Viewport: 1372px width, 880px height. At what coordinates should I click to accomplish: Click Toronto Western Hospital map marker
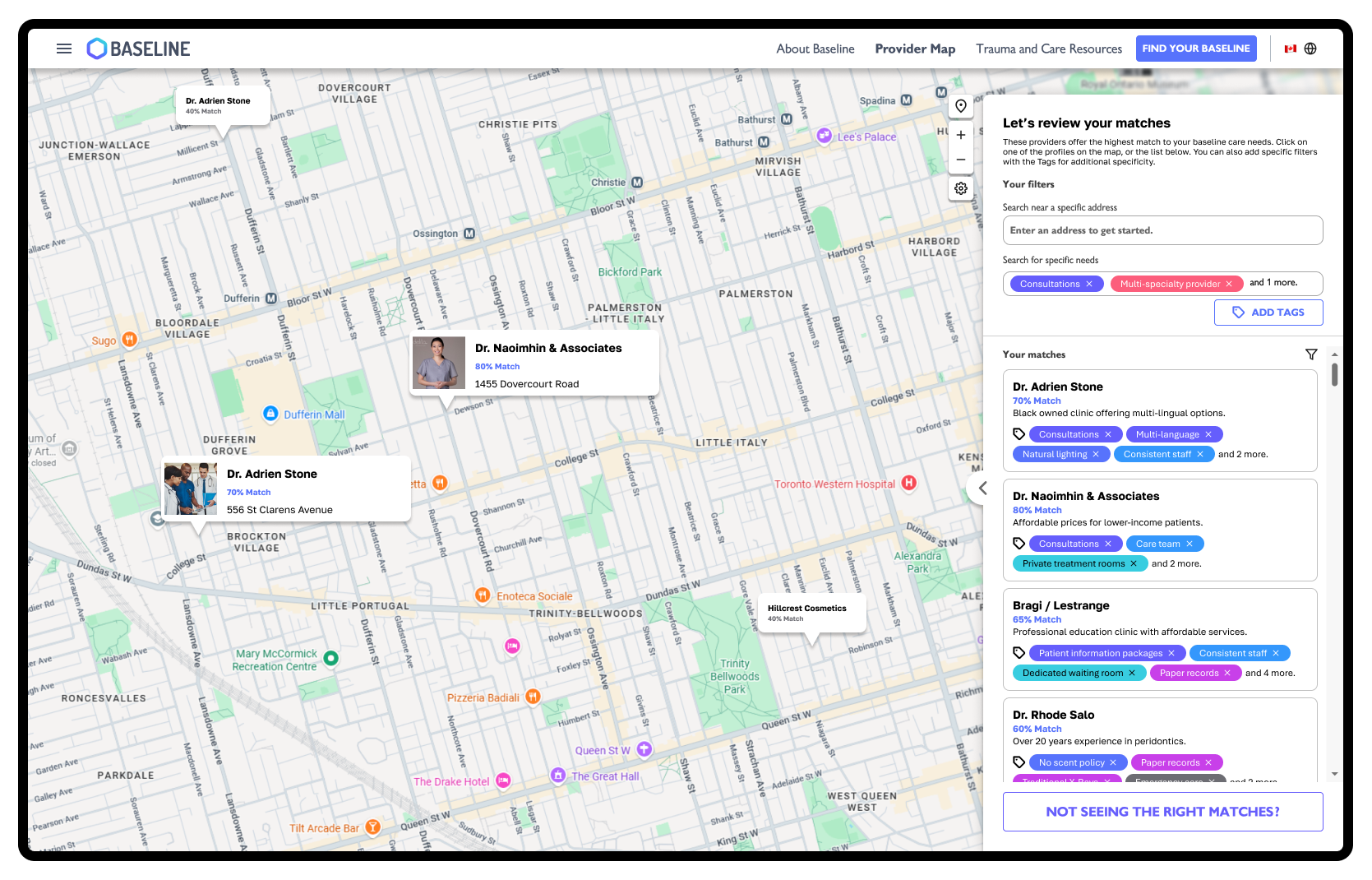pos(909,483)
